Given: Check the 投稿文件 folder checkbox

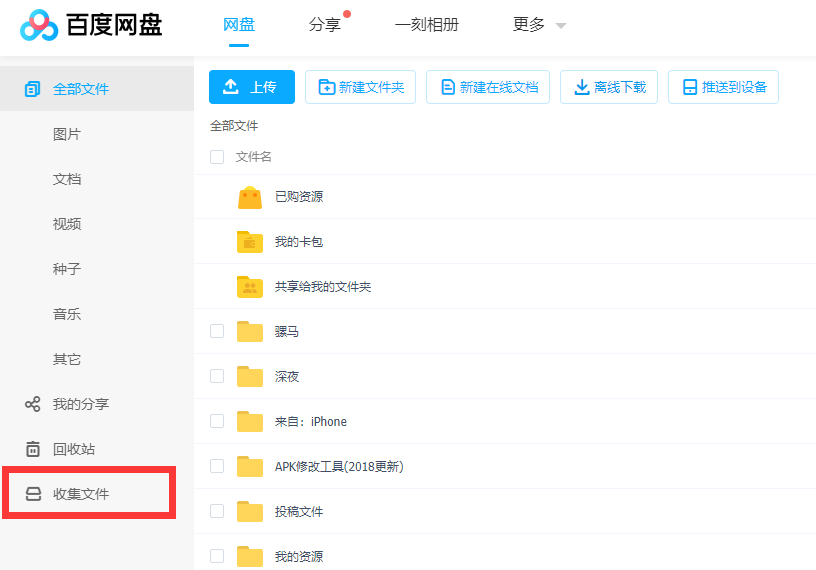Looking at the screenshot, I should [217, 511].
